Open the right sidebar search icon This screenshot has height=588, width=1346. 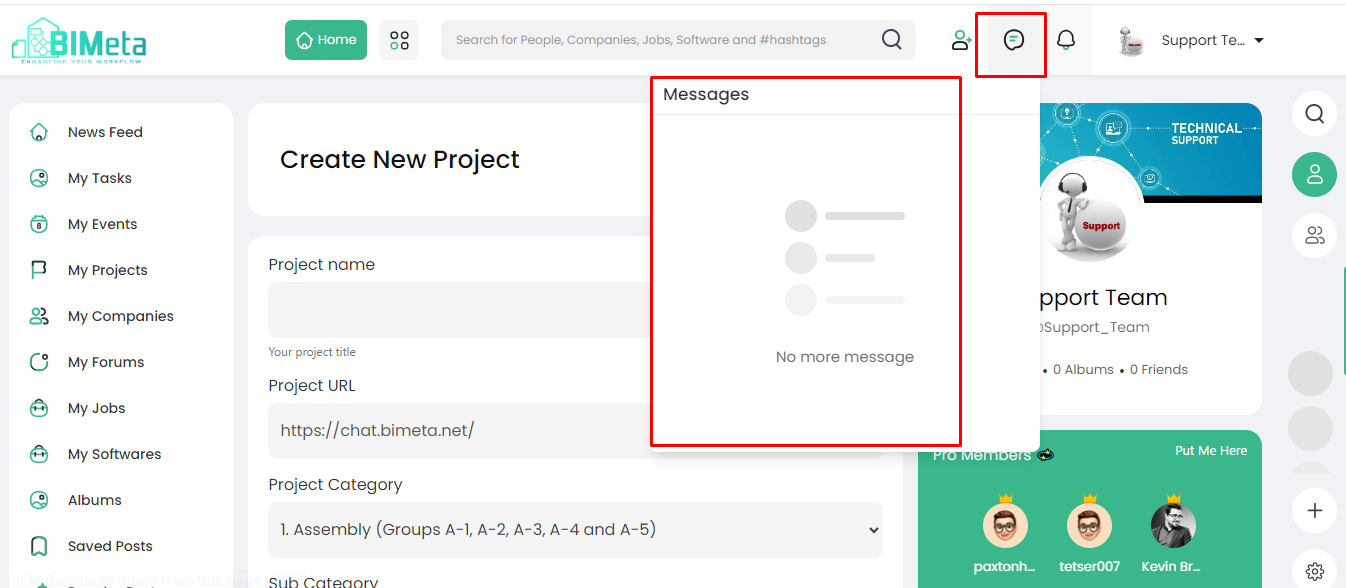point(1314,114)
